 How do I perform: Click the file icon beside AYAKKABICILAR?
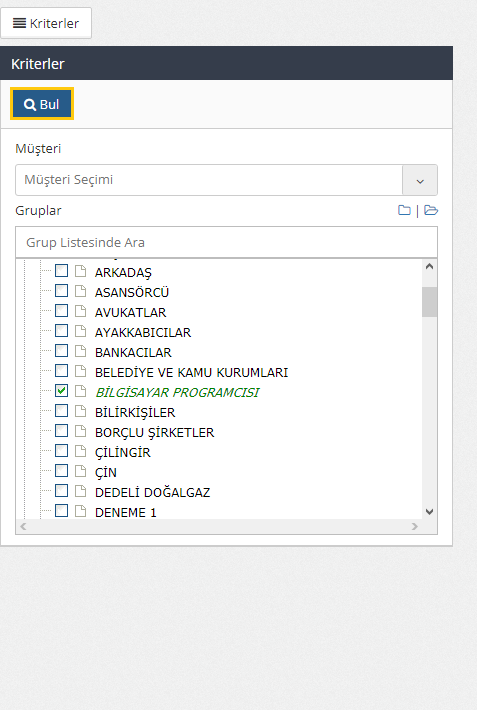tap(81, 331)
